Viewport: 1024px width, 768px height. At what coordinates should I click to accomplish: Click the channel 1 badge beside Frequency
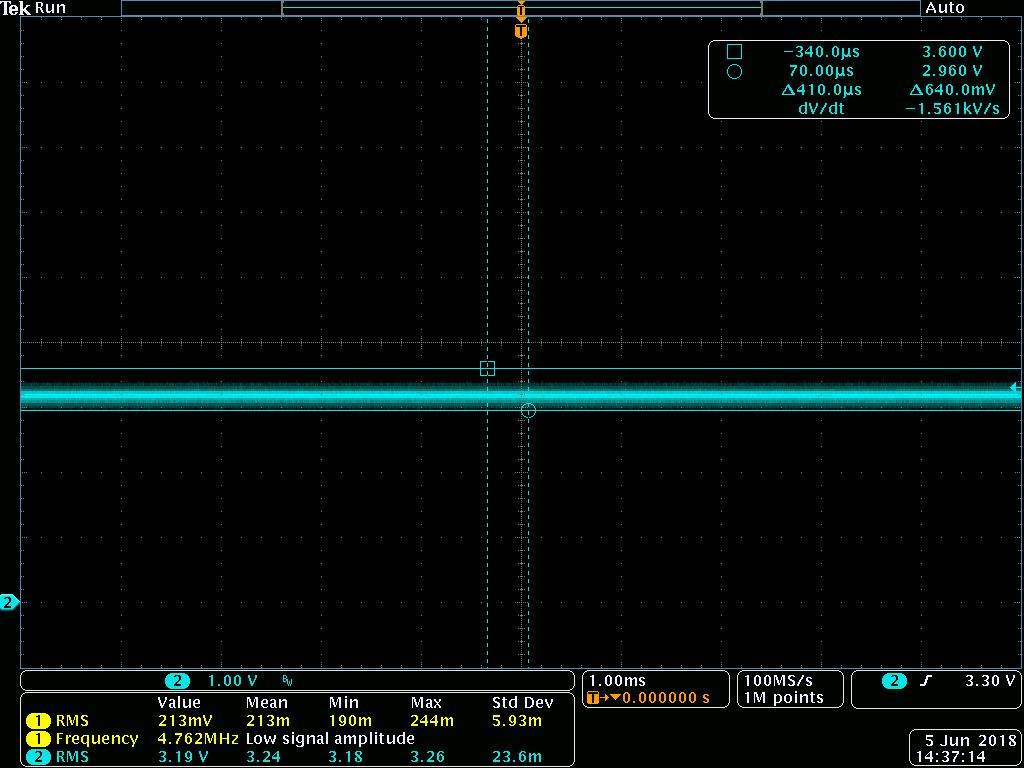coord(38,739)
